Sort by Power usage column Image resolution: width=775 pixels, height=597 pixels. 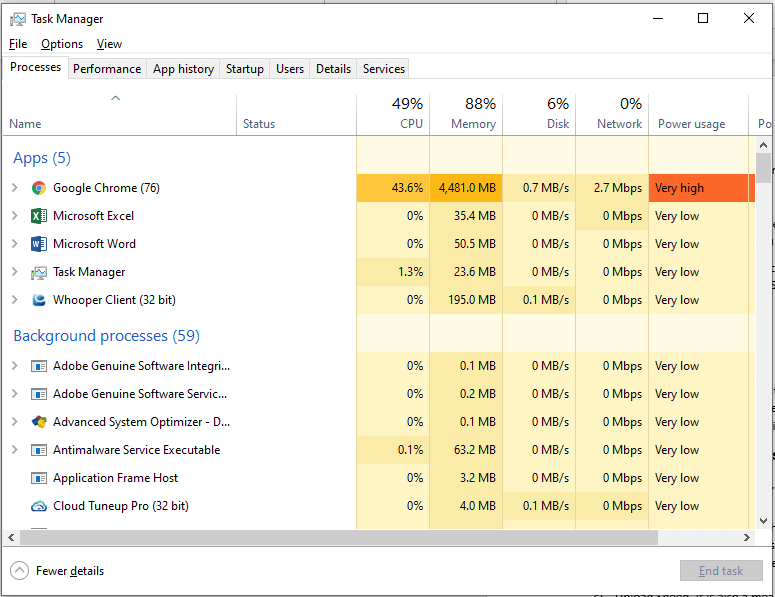tap(698, 115)
